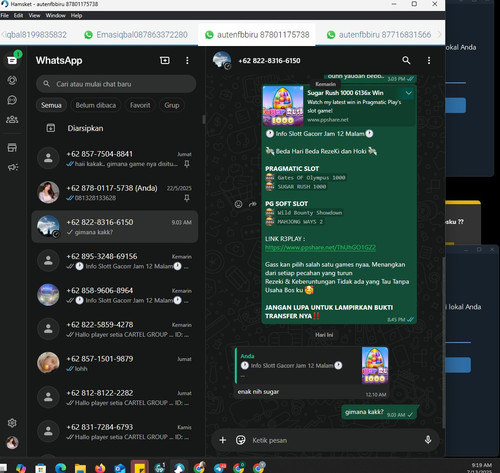Open Firefox from the taskbar
The image size is (500, 473).
coord(100,468)
